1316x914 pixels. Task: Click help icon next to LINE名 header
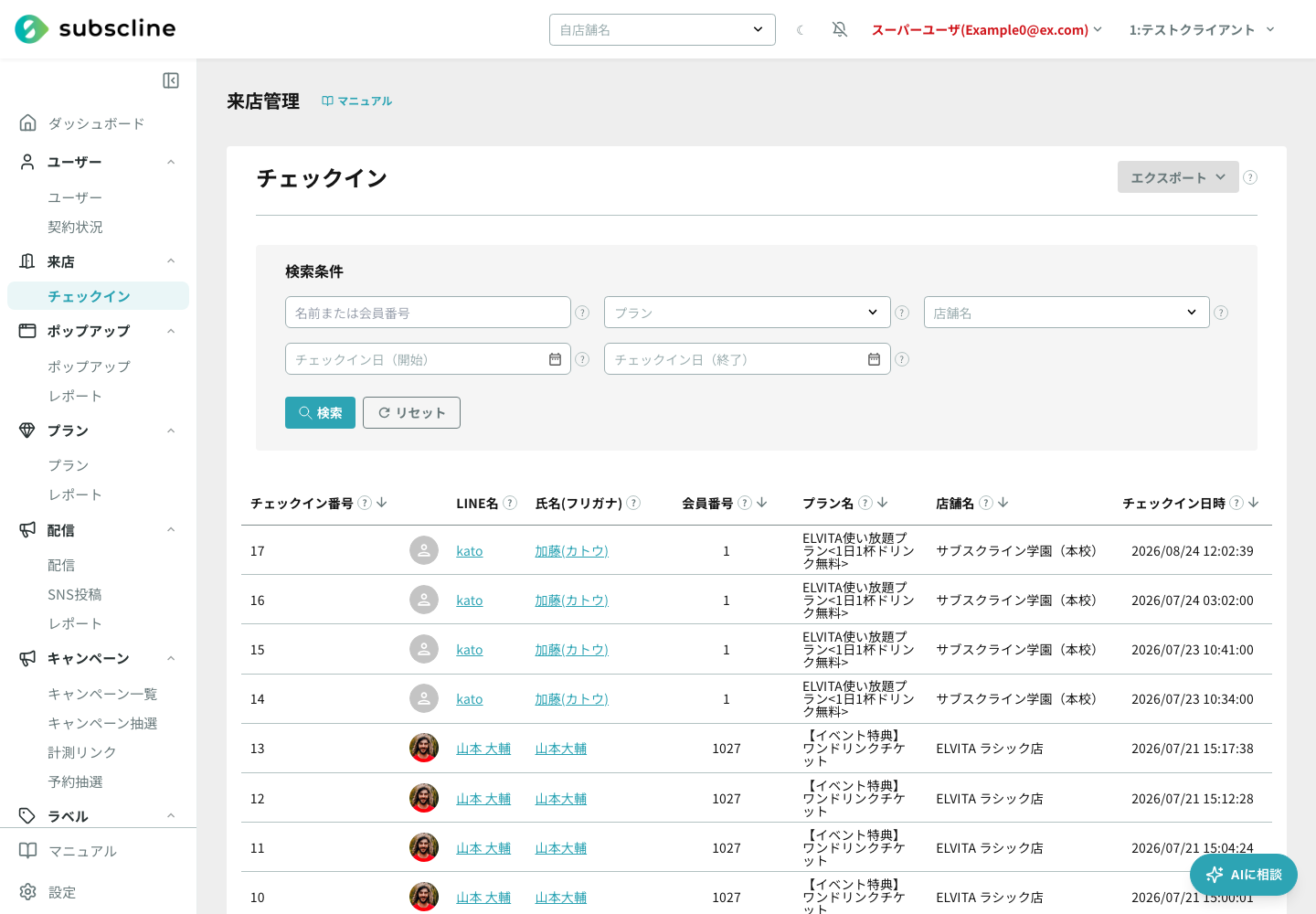pos(510,503)
